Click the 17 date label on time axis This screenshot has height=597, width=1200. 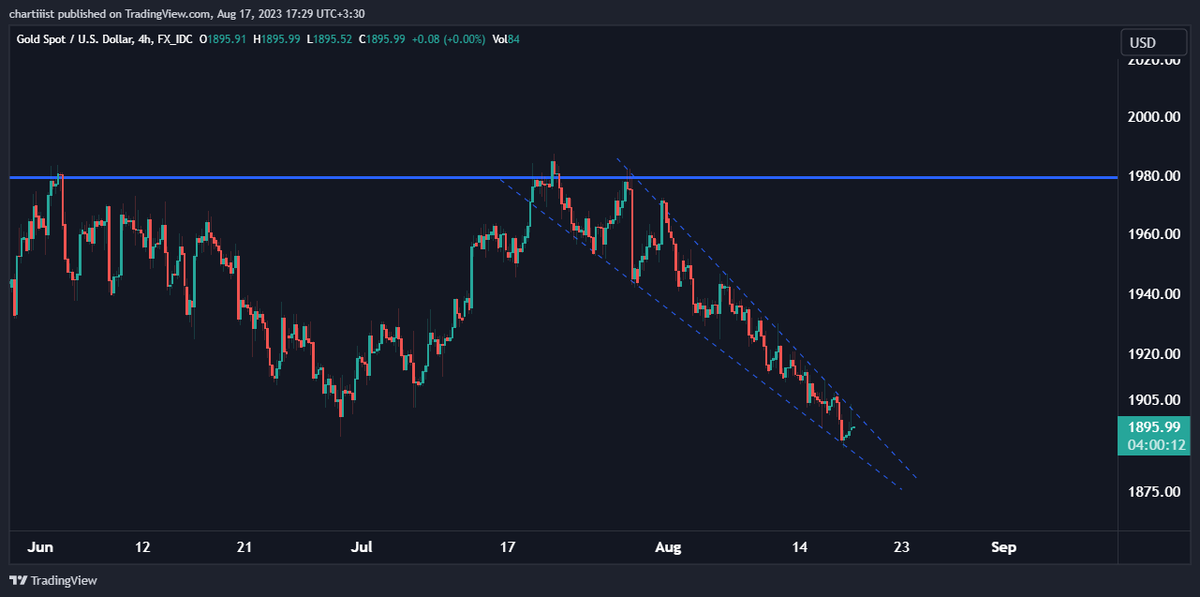(x=508, y=547)
